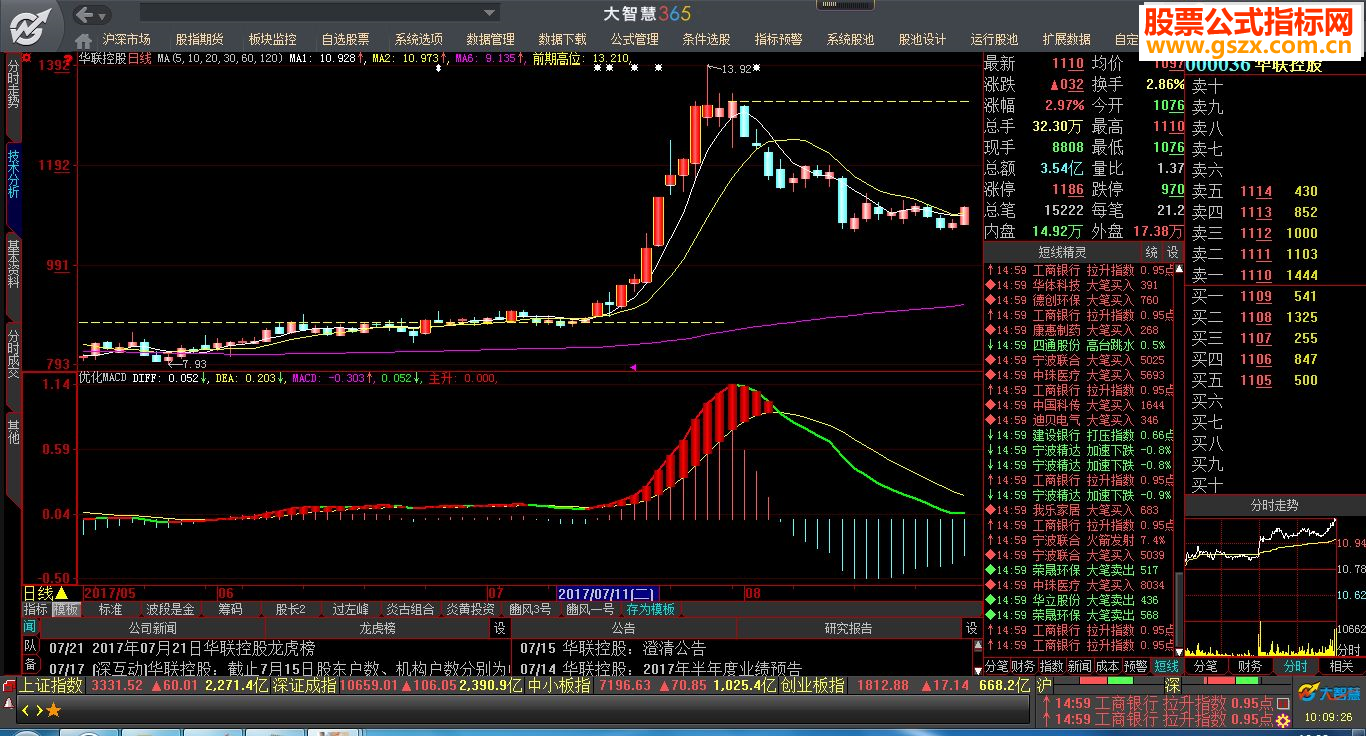Click the back arrow navigation button

pos(85,14)
